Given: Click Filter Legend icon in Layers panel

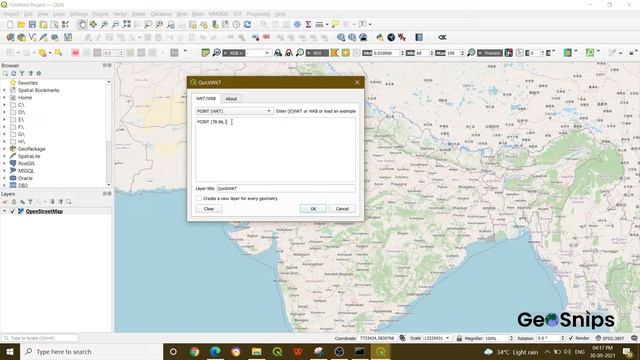Looking at the screenshot, I should coord(30,202).
